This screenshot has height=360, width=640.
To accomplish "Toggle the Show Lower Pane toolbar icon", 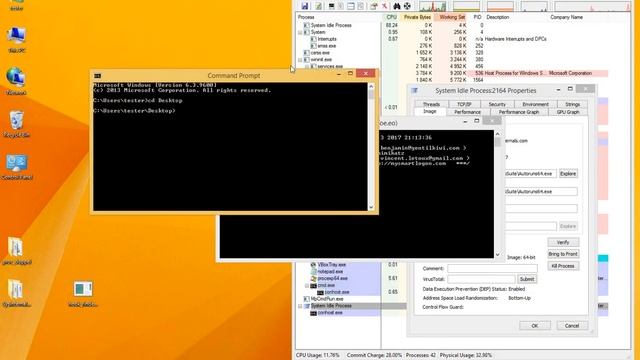I will (351, 6).
